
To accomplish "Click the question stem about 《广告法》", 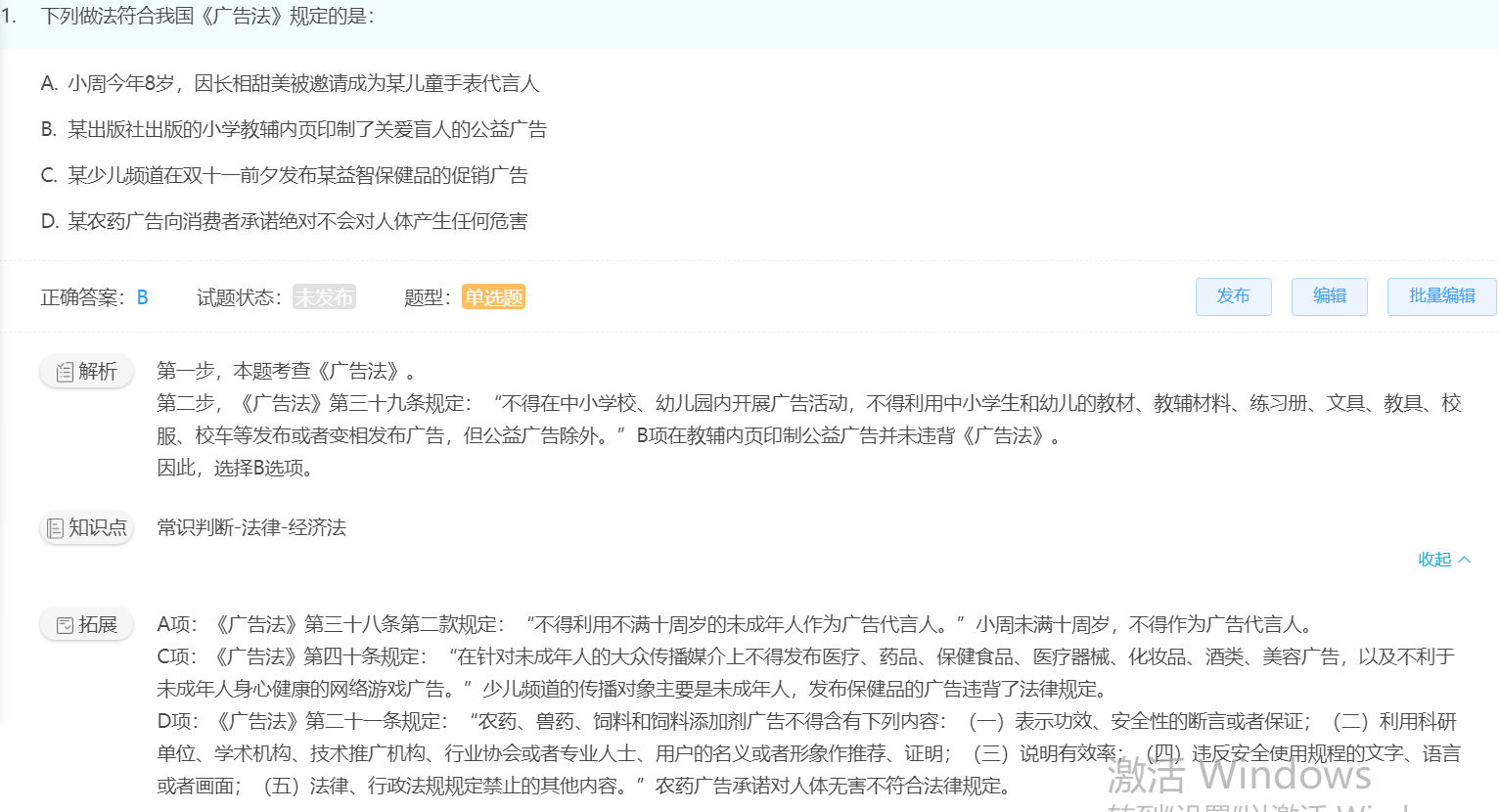I will pyautogui.click(x=207, y=17).
